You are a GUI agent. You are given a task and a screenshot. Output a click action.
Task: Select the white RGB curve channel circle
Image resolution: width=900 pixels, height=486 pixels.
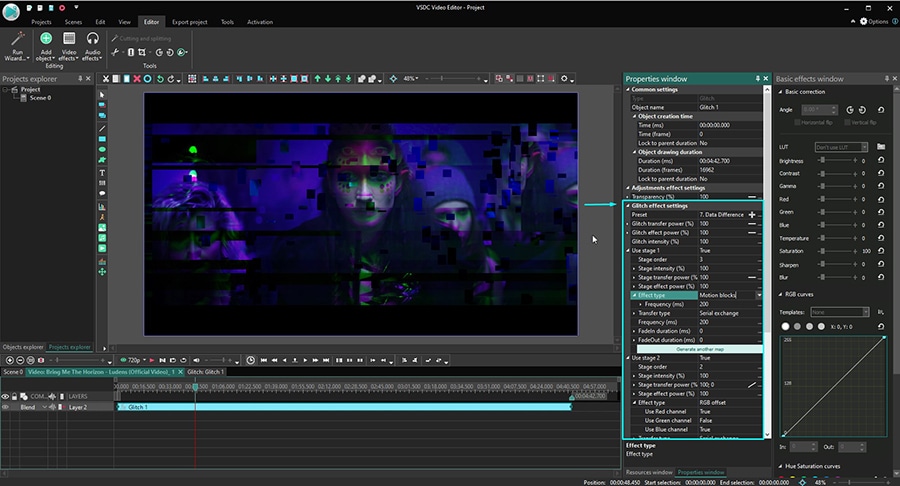(x=785, y=326)
